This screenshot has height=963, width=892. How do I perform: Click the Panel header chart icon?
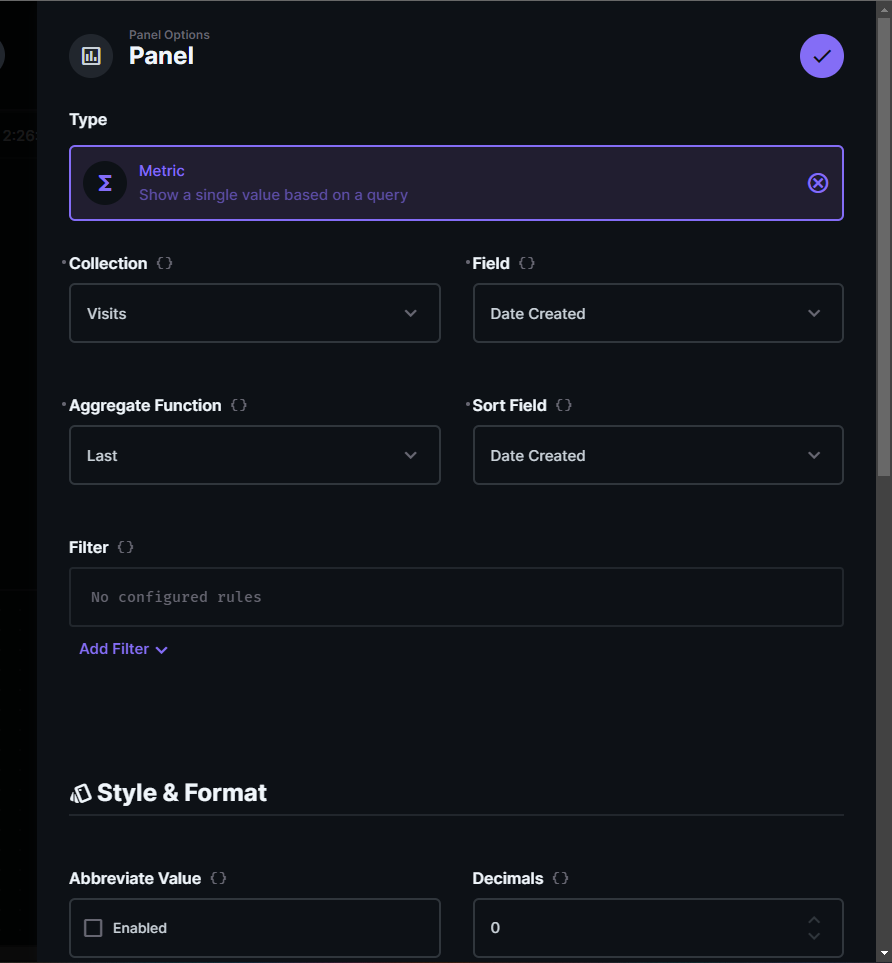[x=90, y=56]
